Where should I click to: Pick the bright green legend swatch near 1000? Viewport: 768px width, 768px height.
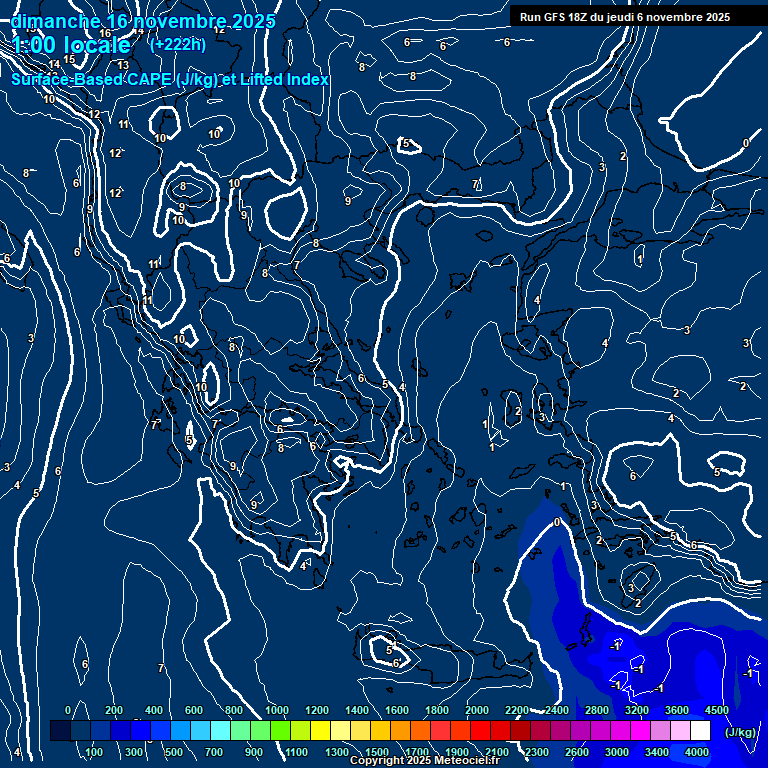(x=280, y=730)
